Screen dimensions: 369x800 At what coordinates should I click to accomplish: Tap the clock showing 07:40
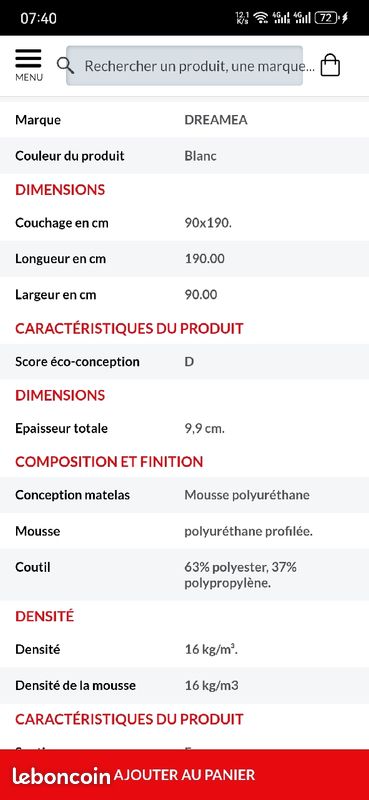pos(38,18)
